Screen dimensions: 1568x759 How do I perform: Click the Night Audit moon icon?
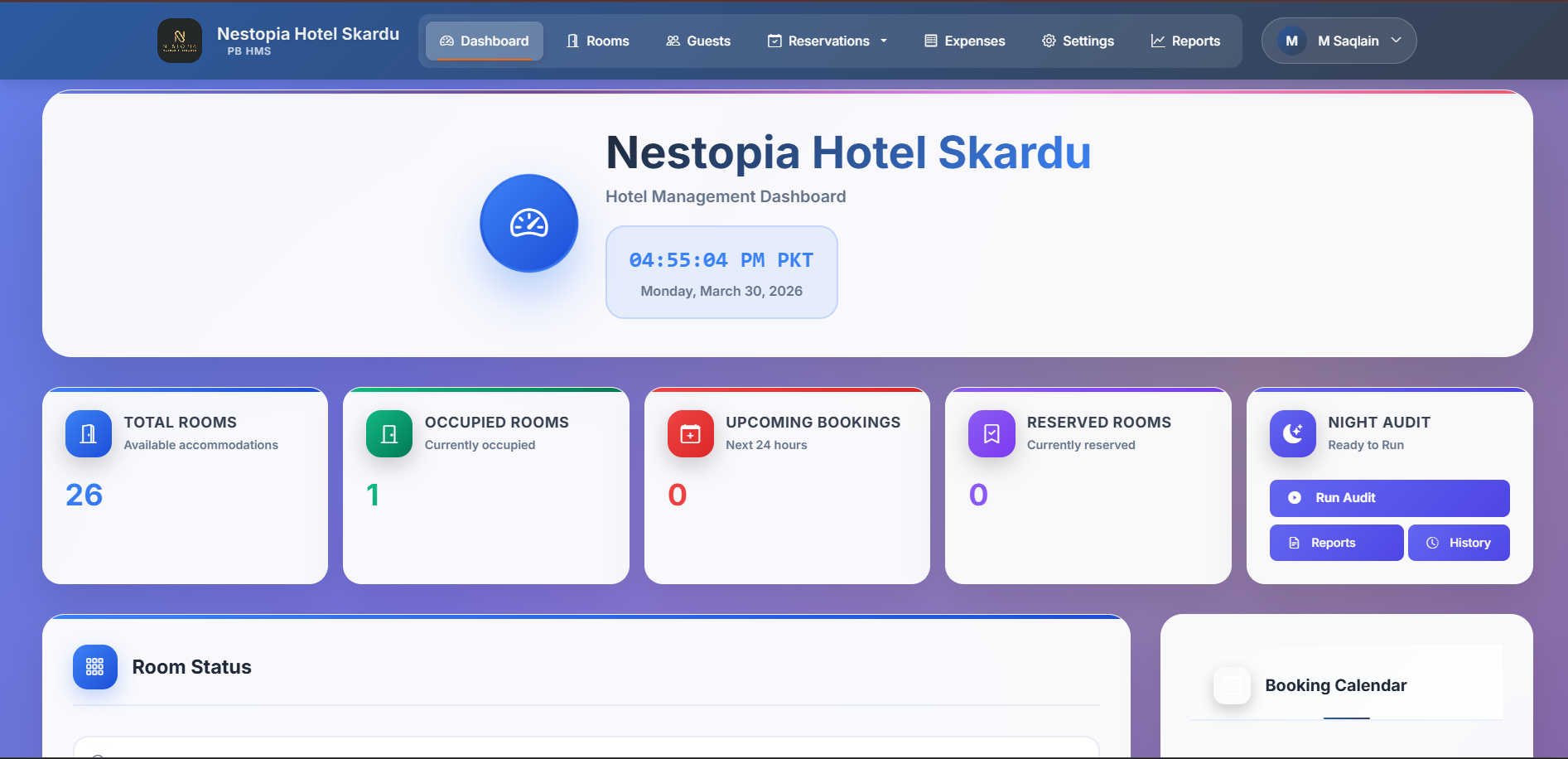point(1293,433)
